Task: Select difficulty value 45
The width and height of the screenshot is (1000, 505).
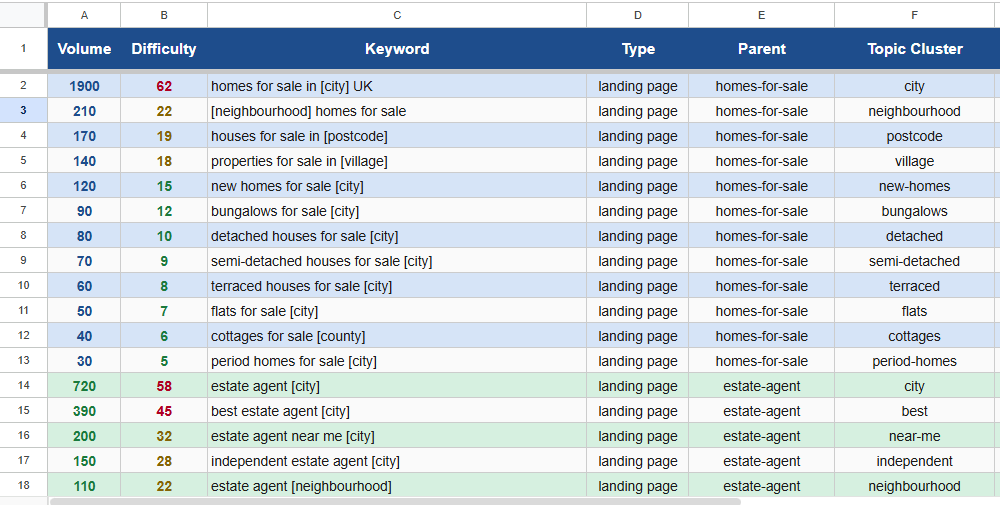Action: tap(164, 411)
